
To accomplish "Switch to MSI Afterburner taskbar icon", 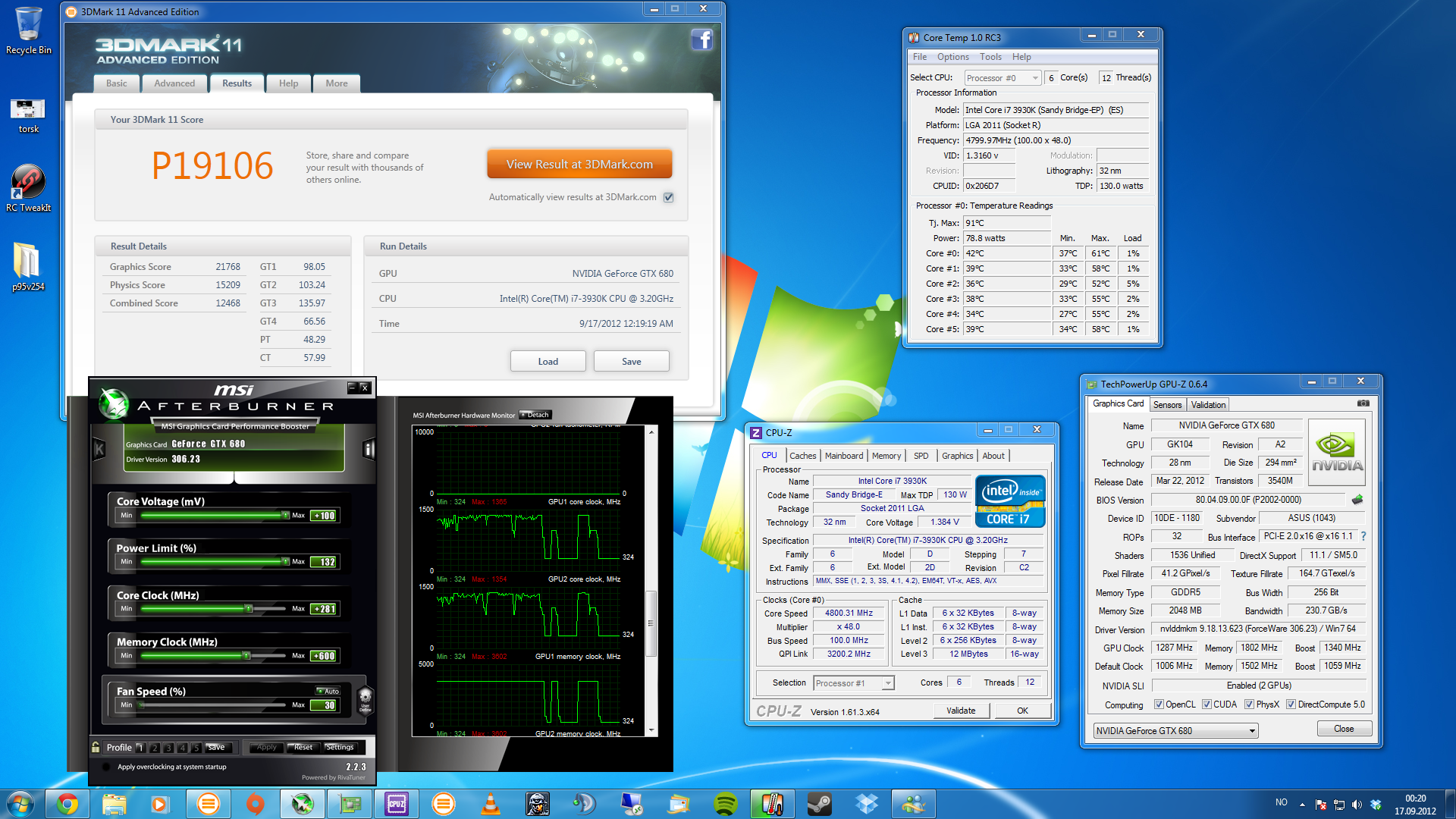I will 303,804.
